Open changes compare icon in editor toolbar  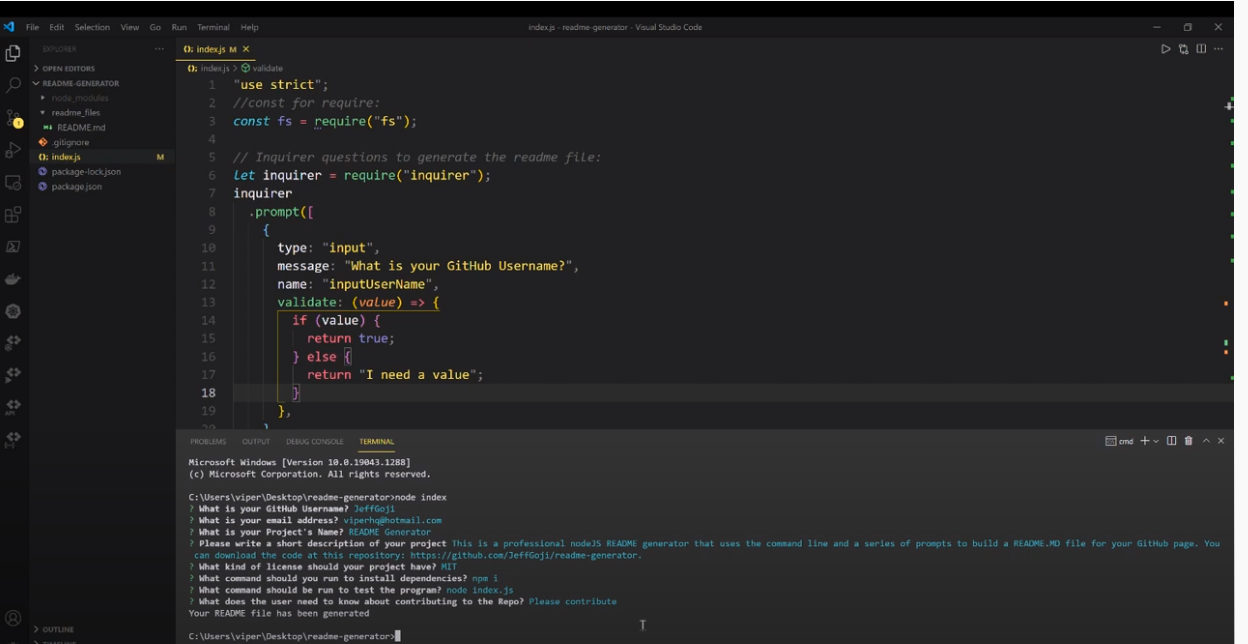(1183, 49)
